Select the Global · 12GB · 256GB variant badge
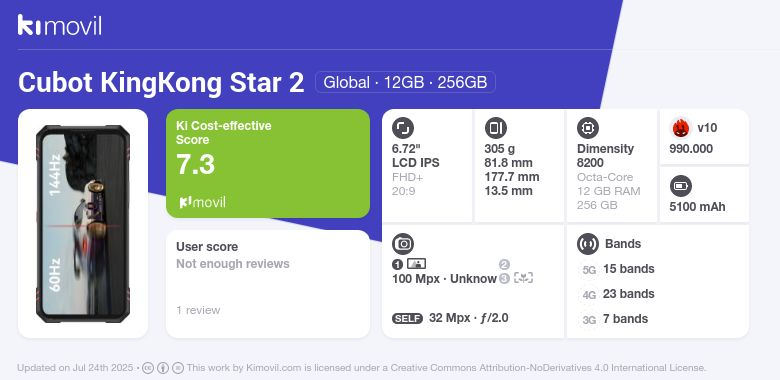The image size is (780, 380). pos(405,82)
